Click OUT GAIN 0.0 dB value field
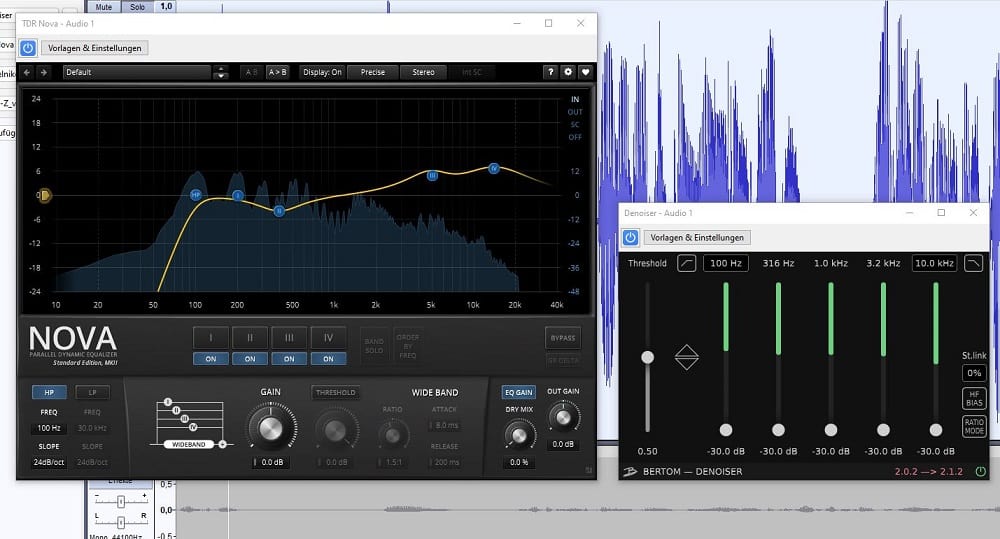The image size is (1000, 539). 562,444
